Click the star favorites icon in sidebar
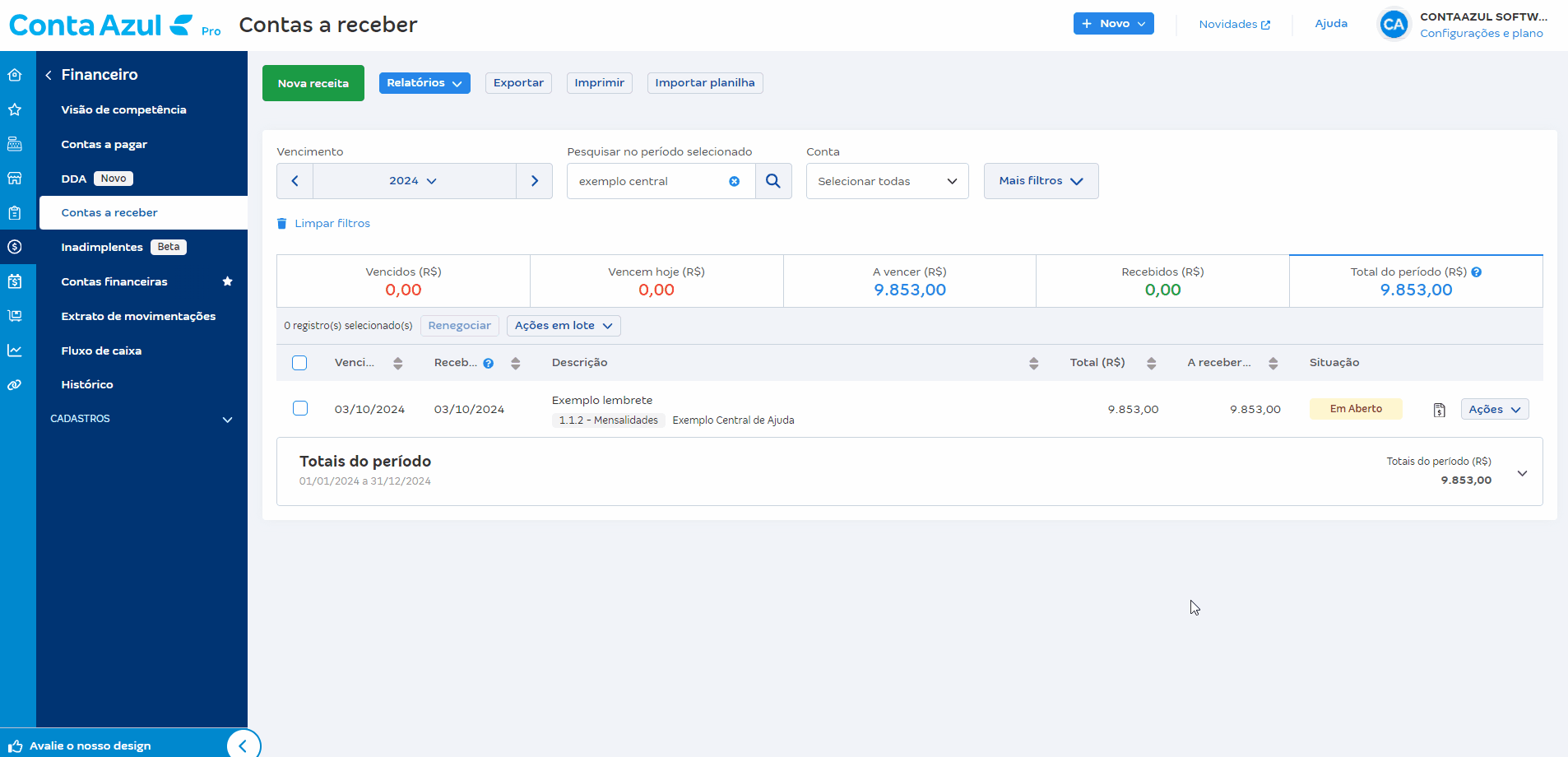Viewport: 1568px width, 757px height. click(x=15, y=109)
